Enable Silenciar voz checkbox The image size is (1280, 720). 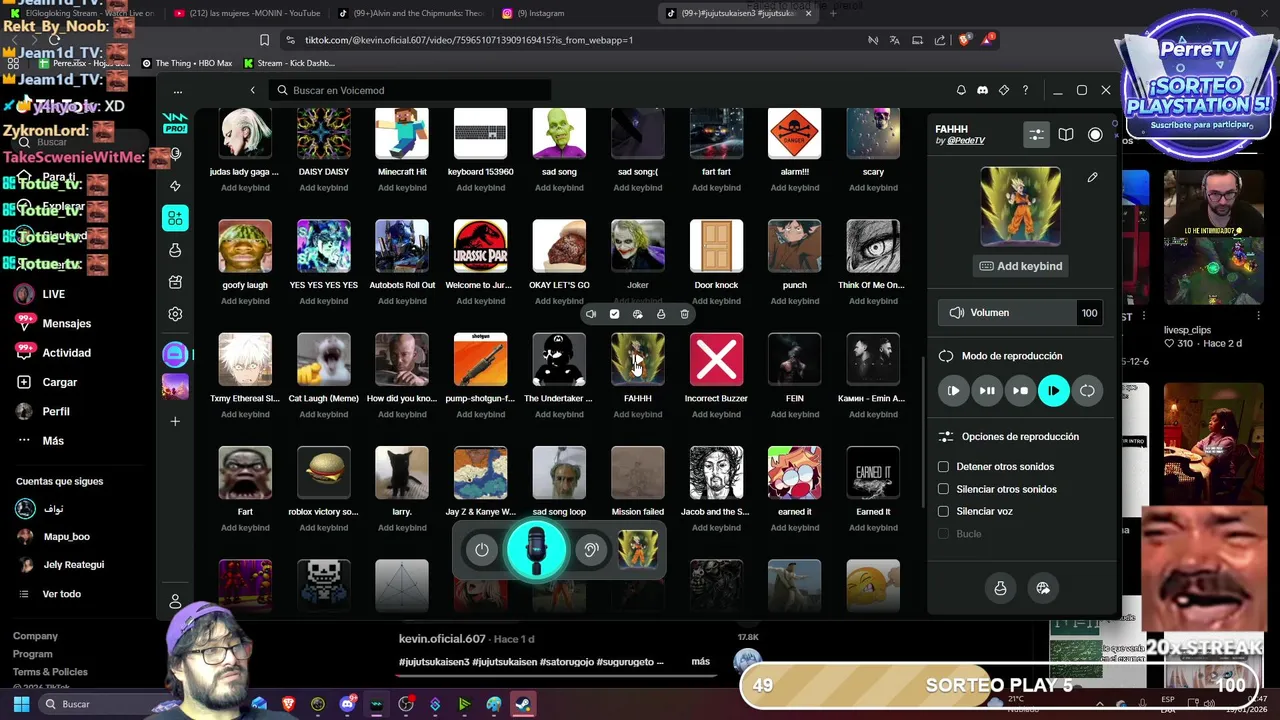(x=943, y=511)
